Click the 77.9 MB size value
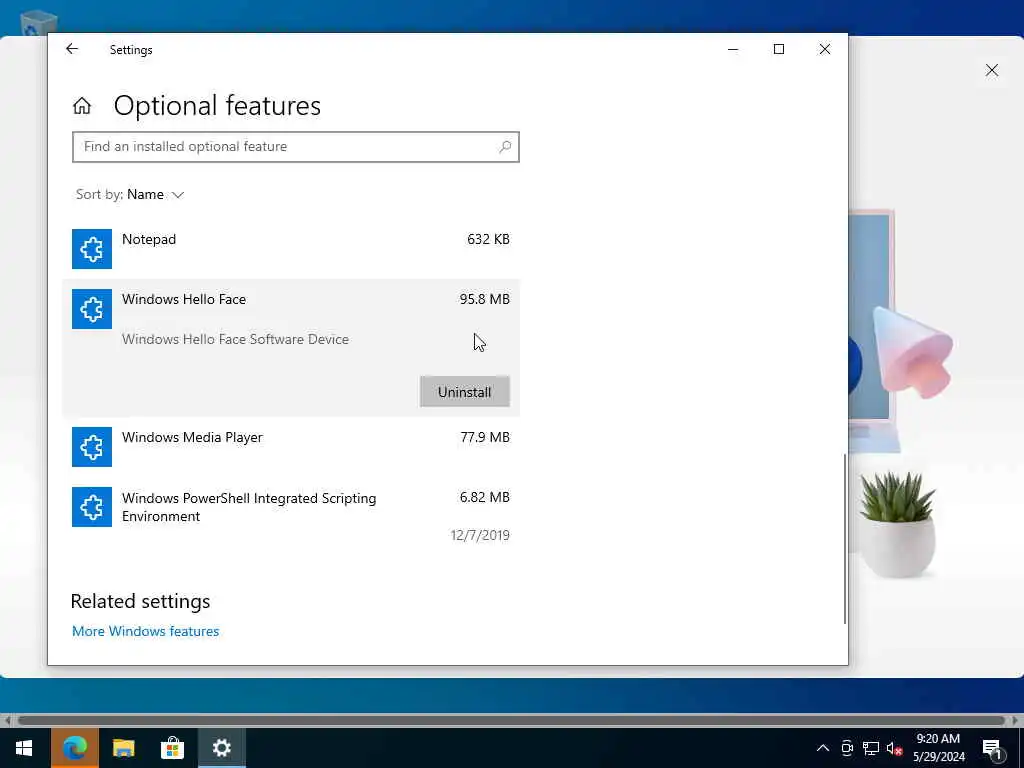 tap(485, 437)
